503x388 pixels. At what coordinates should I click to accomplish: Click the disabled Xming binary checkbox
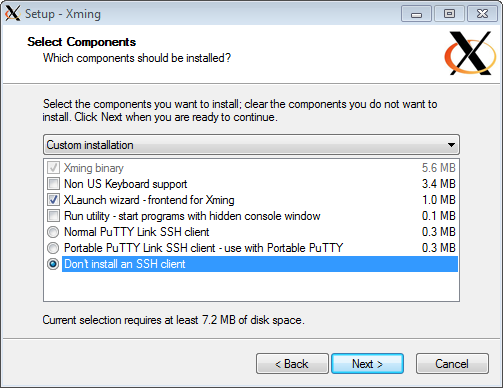(x=53, y=168)
